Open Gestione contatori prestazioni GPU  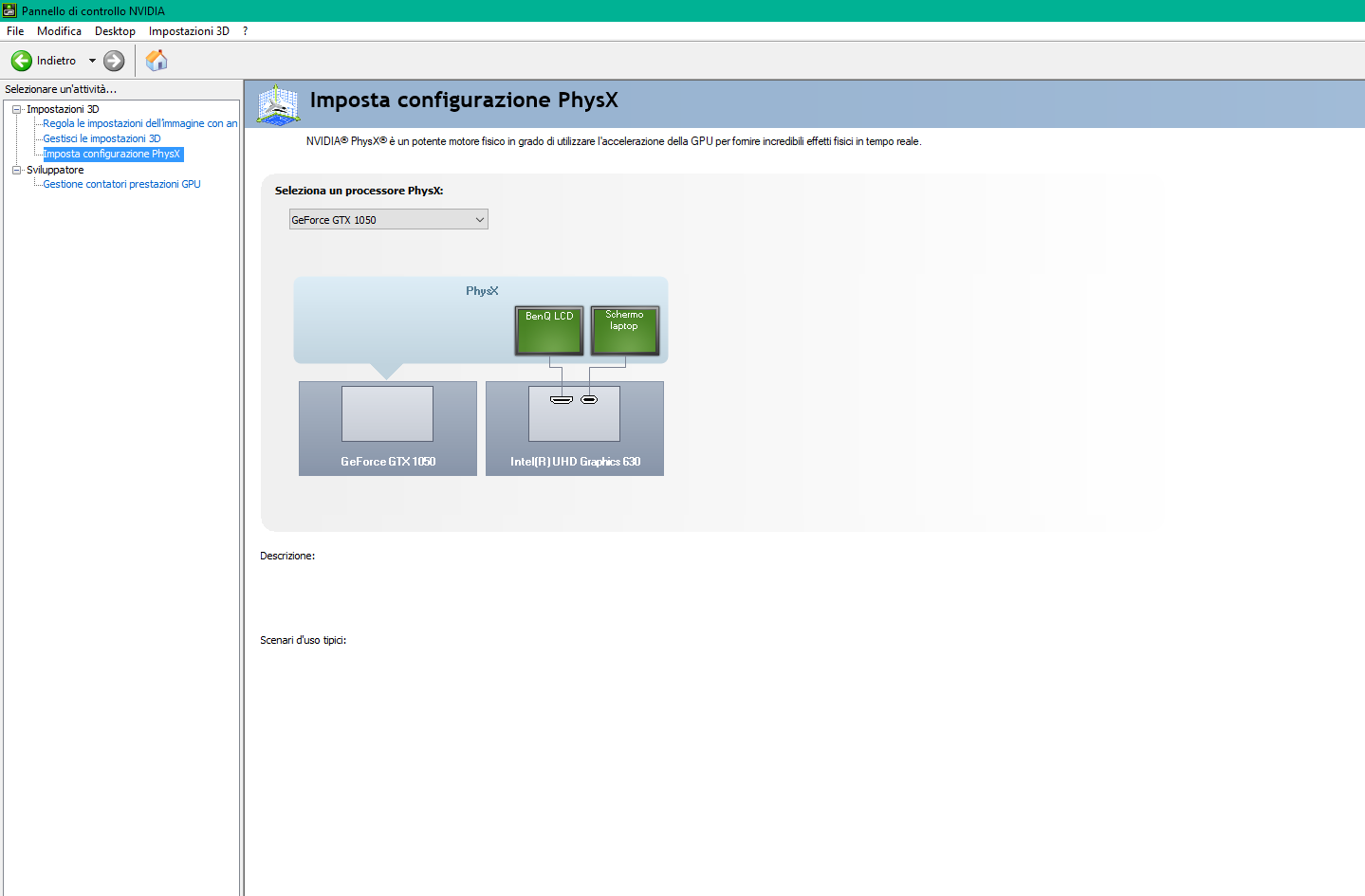click(121, 184)
